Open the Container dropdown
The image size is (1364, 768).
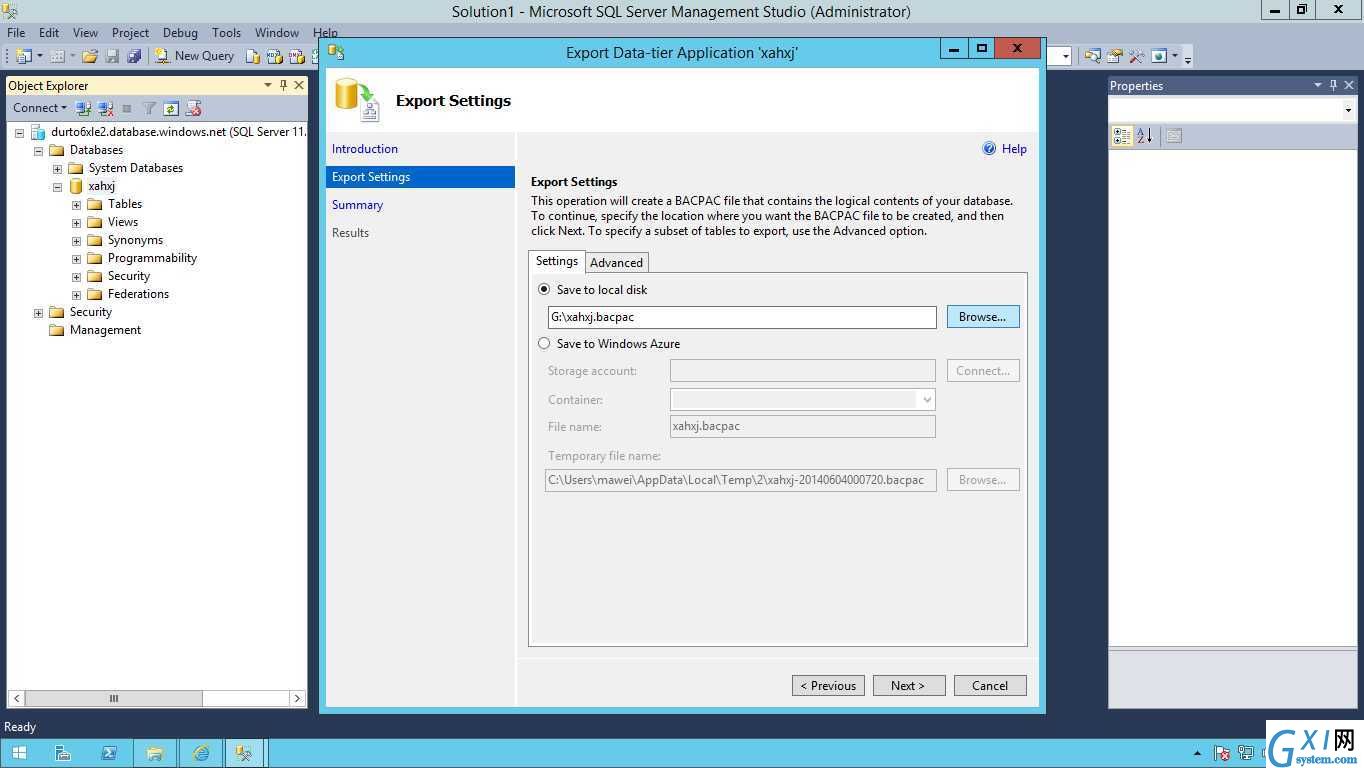tap(926, 400)
